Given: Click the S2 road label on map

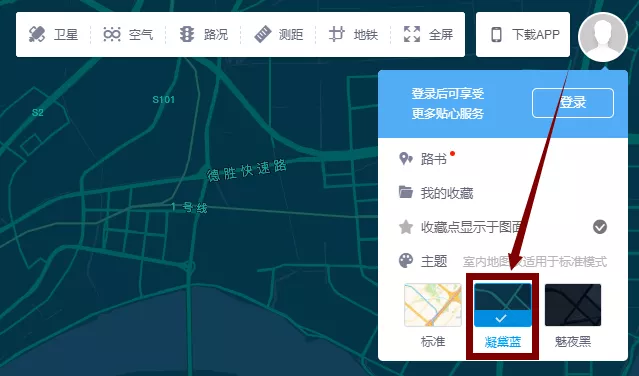Looking at the screenshot, I should coord(37,112).
